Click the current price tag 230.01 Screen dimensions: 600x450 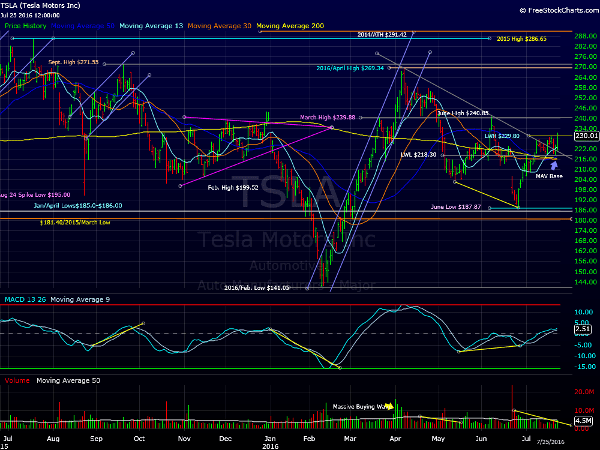(586, 135)
